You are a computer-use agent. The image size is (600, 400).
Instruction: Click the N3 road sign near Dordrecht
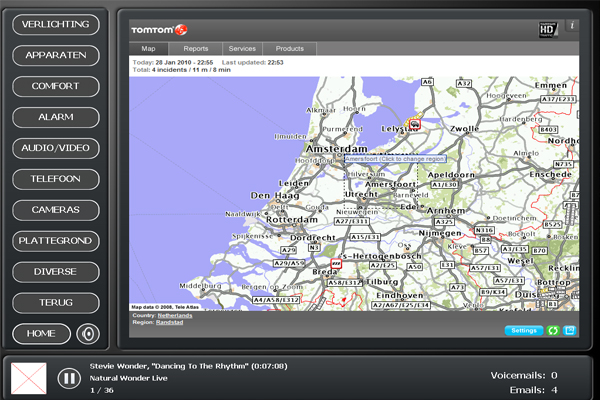click(314, 248)
